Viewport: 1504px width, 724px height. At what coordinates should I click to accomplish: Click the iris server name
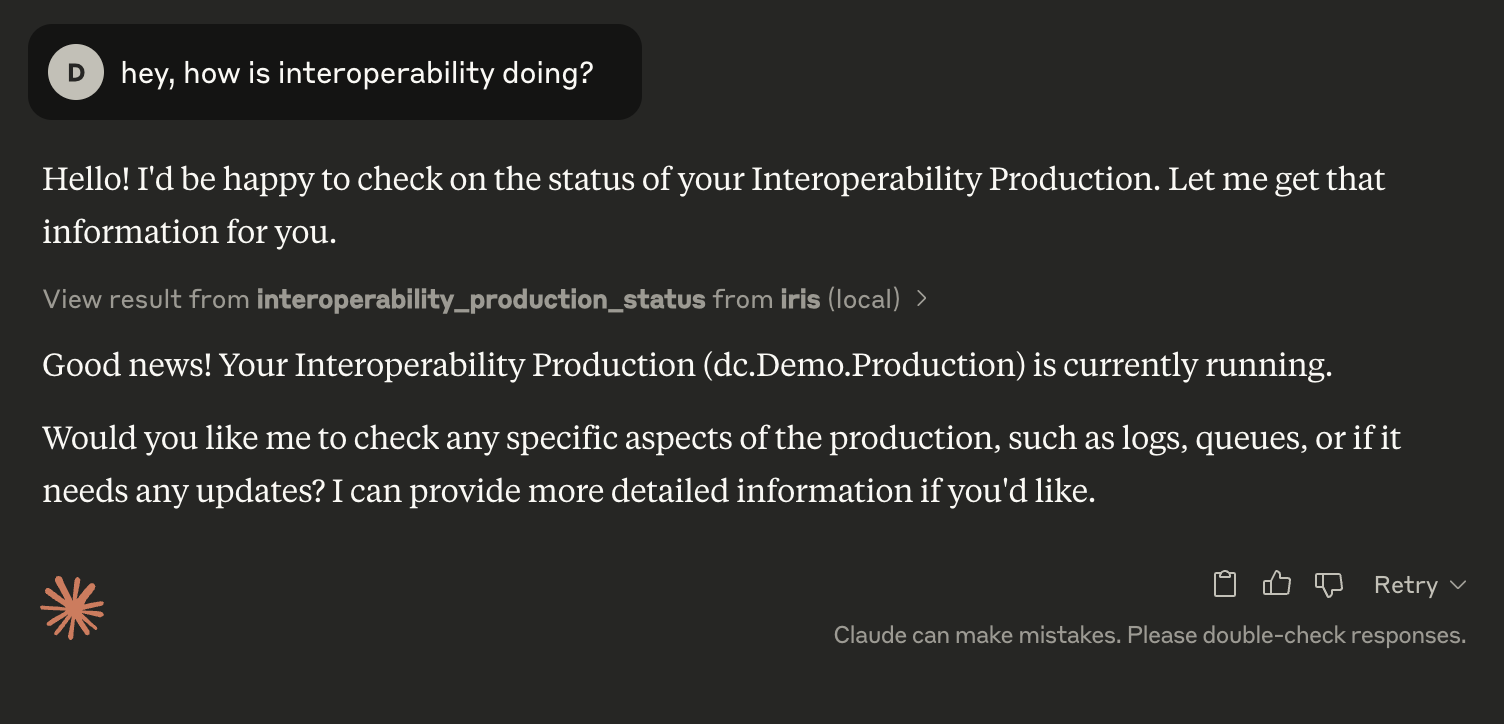click(x=800, y=298)
